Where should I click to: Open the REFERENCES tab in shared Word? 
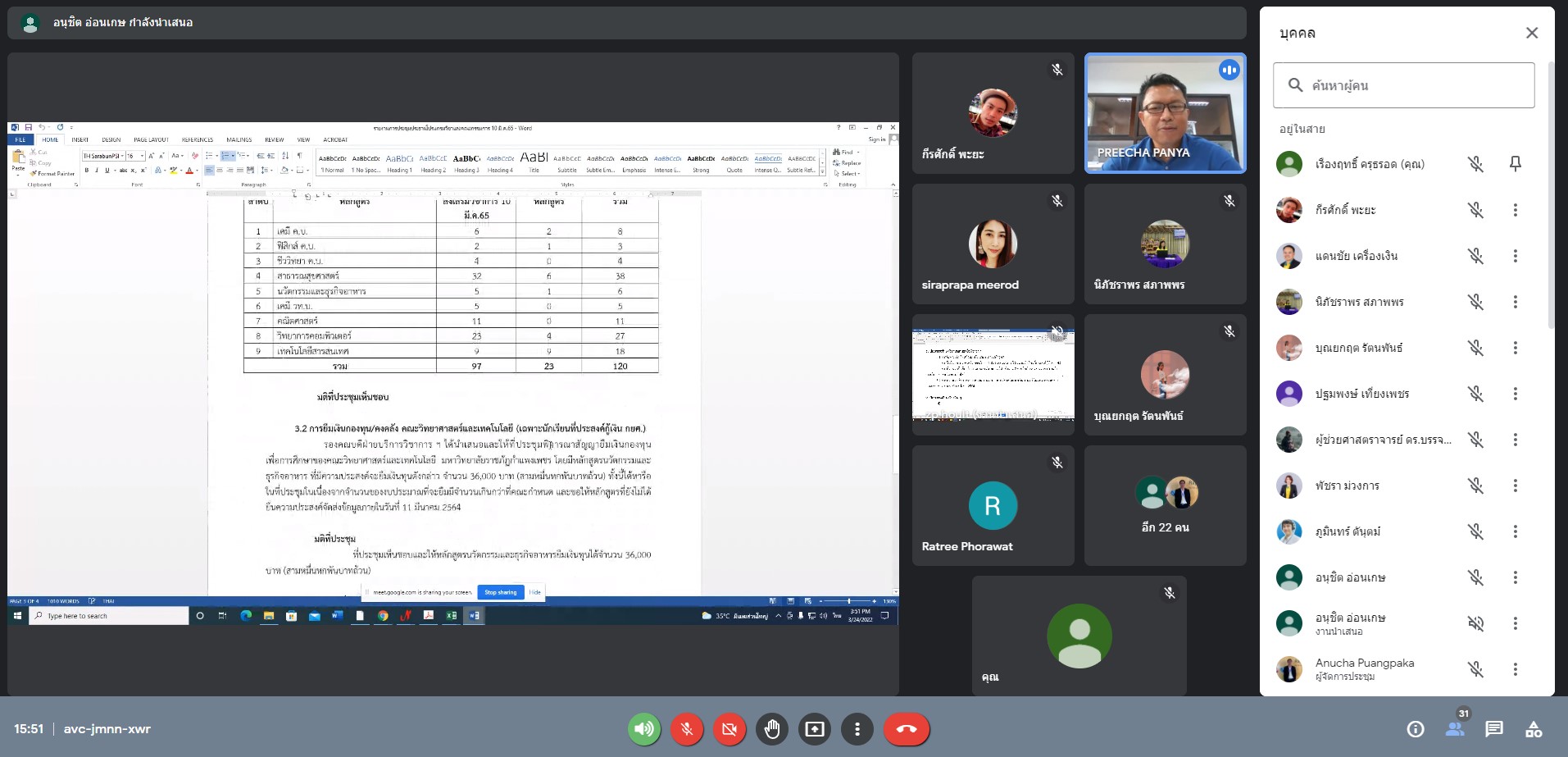(198, 140)
